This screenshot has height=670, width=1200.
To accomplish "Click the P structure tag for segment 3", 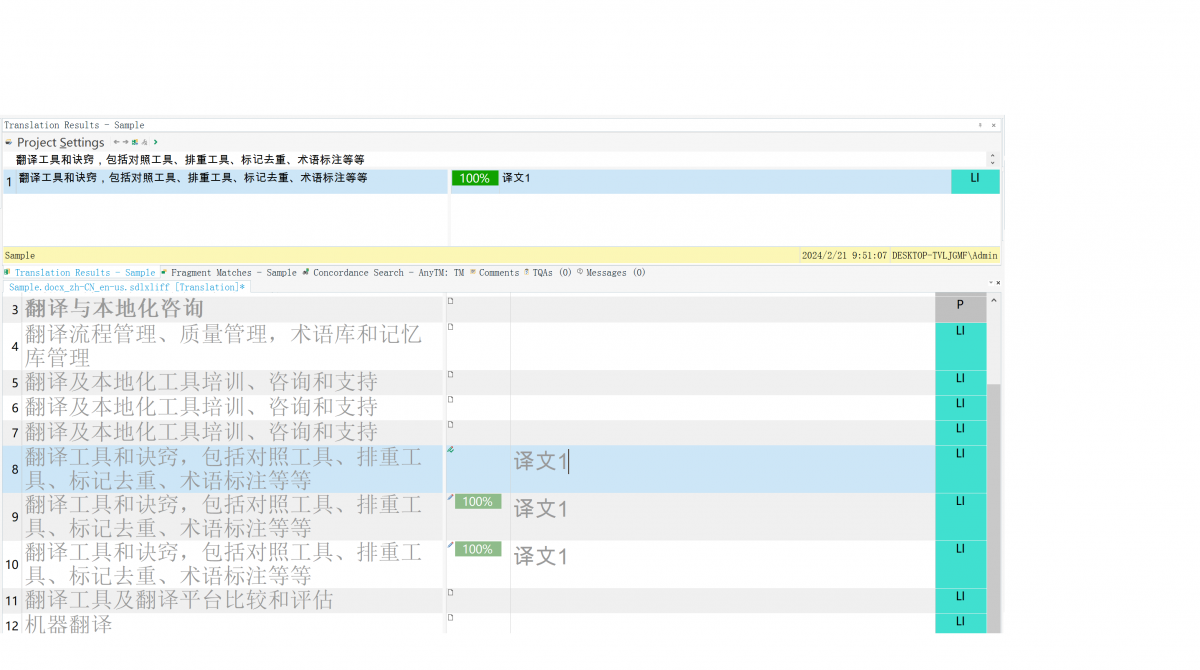I will coord(960,306).
